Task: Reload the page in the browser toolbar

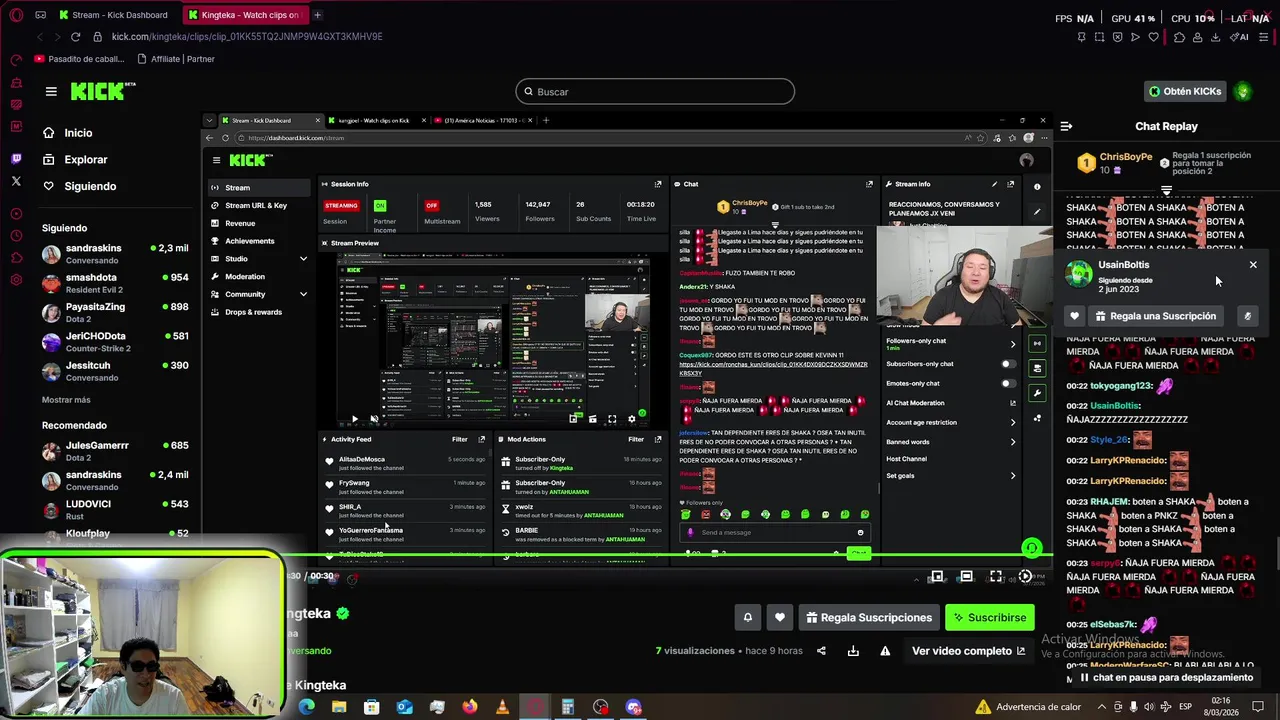Action: 75,37
